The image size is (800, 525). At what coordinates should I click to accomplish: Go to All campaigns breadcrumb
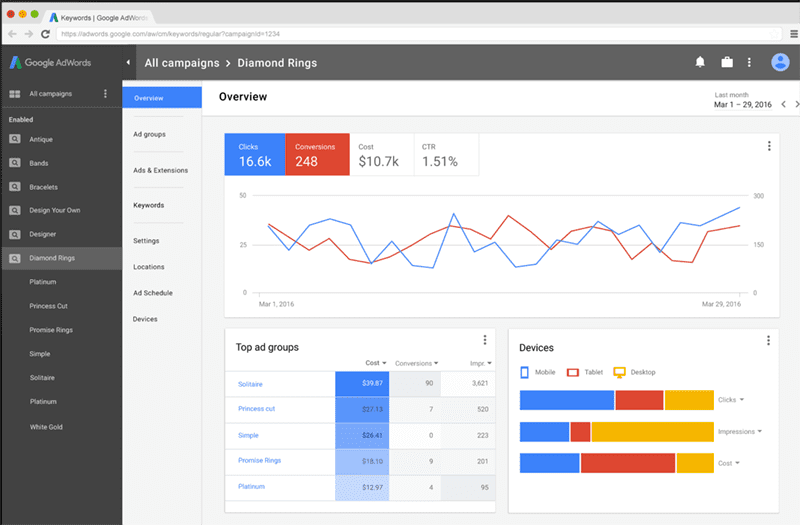(181, 63)
